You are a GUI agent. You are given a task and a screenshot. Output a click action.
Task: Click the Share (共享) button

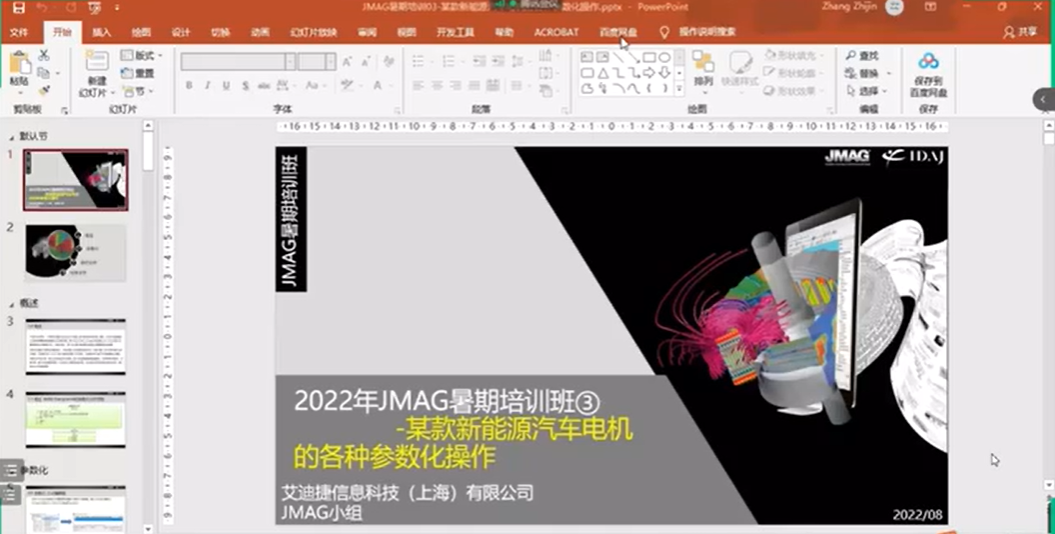point(1021,32)
